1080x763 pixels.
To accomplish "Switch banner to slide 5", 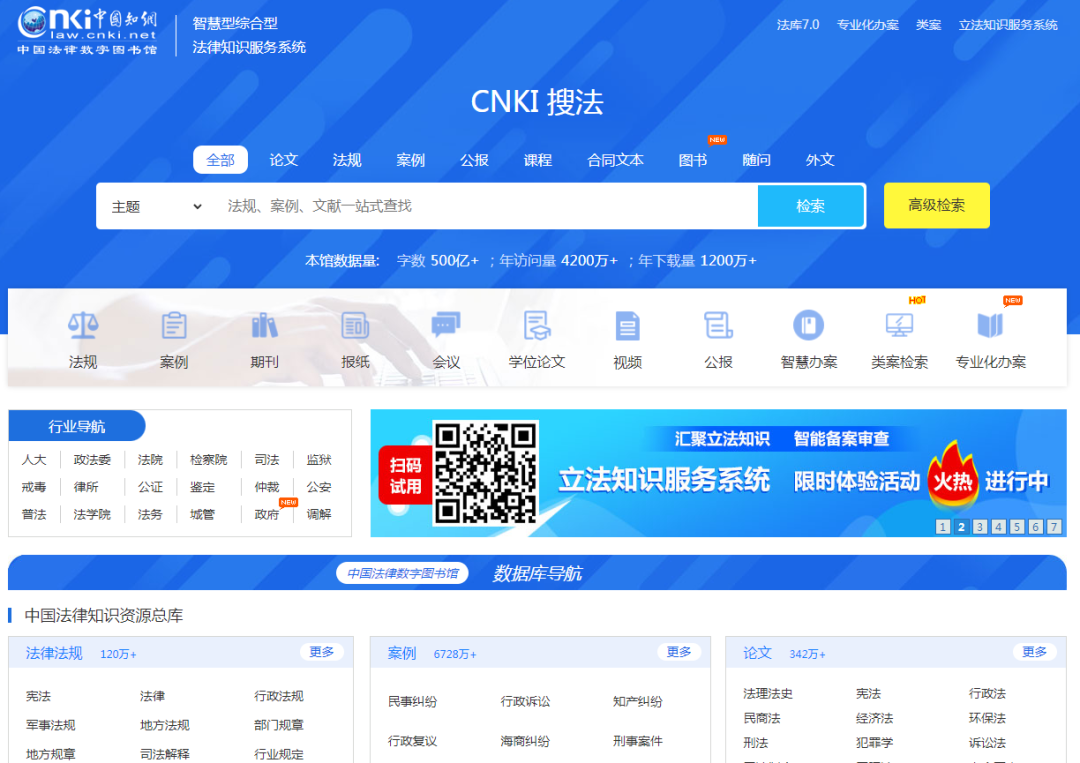I will tap(1017, 527).
